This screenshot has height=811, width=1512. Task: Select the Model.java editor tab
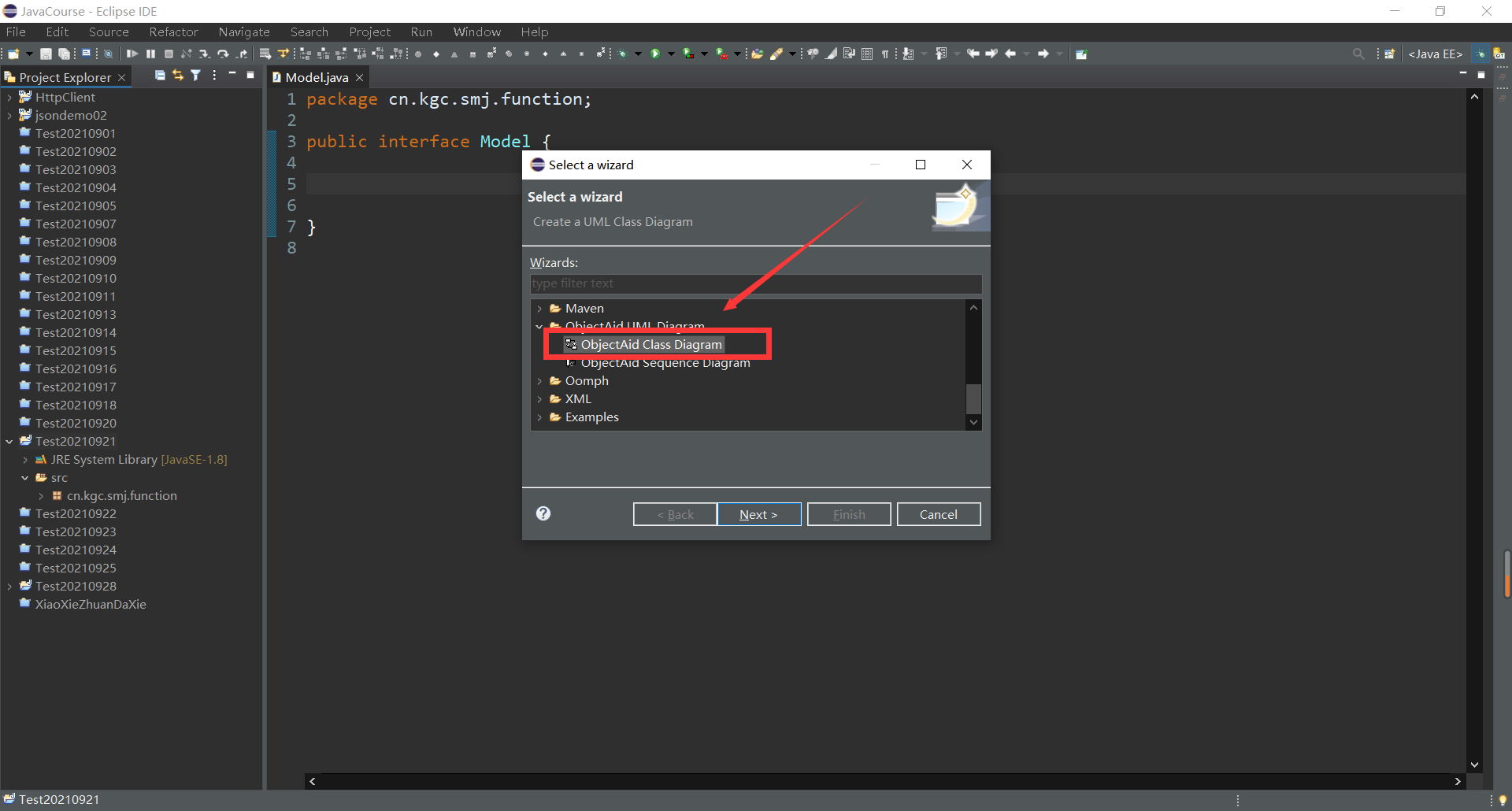click(317, 77)
